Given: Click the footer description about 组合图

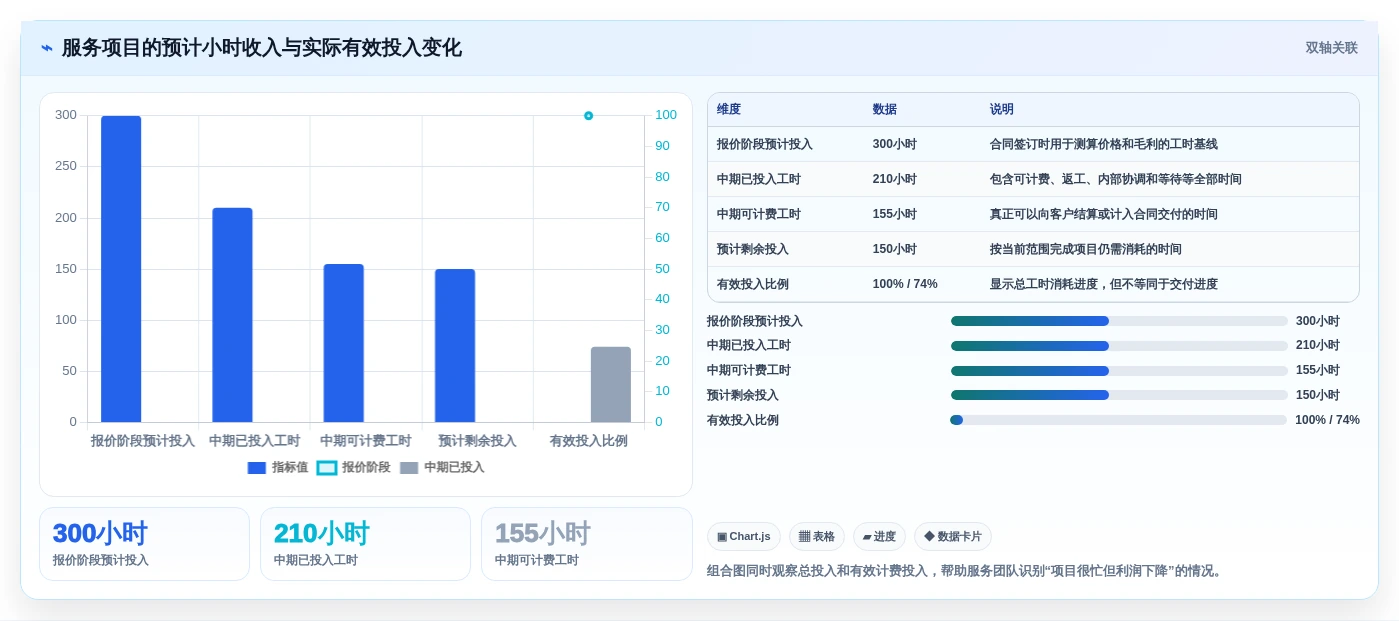Looking at the screenshot, I should (966, 571).
